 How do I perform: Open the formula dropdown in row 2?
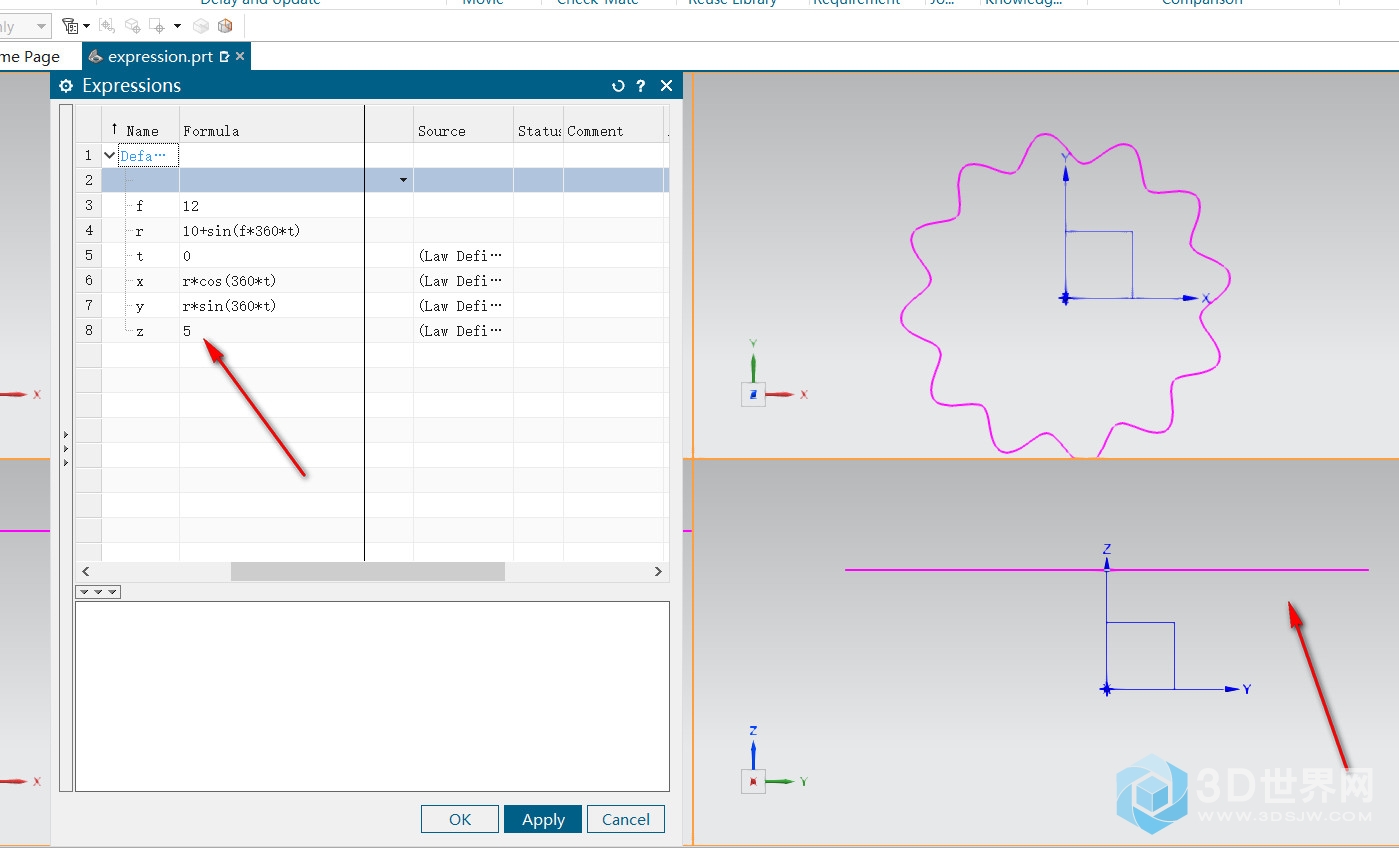[403, 180]
